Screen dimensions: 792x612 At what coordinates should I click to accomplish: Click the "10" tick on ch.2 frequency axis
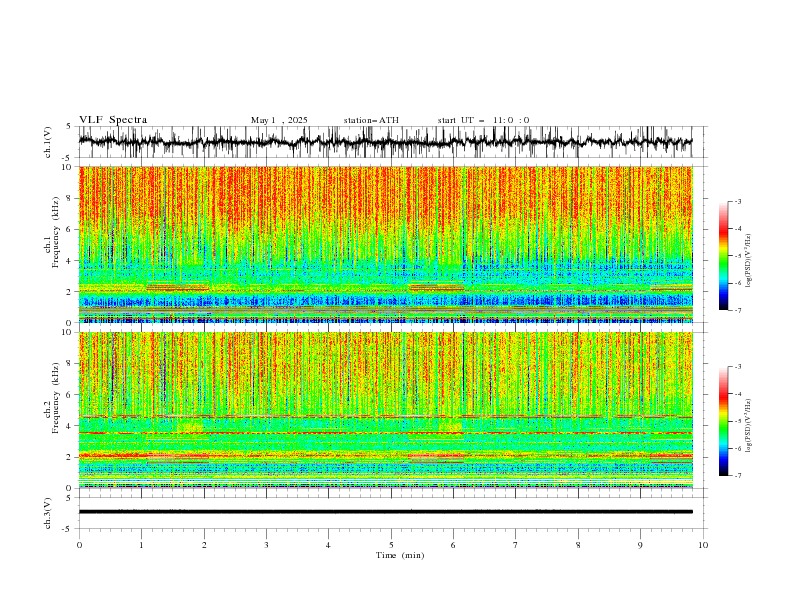[x=71, y=332]
